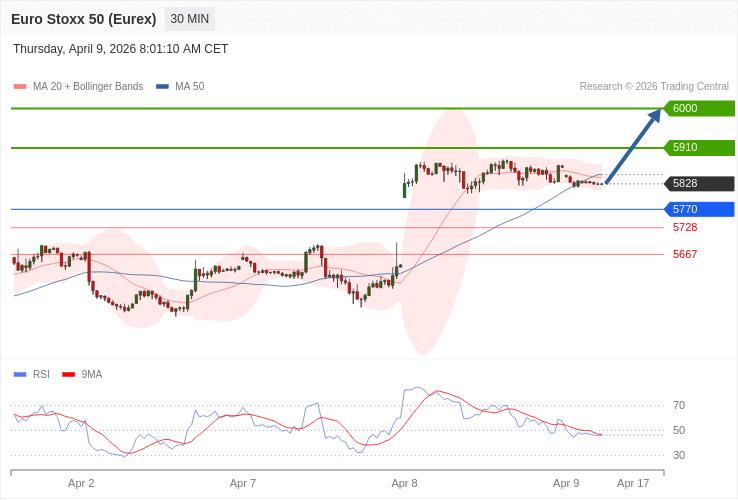The image size is (738, 500).
Task: Click the Apr 17 date axis label
Action: tap(633, 484)
